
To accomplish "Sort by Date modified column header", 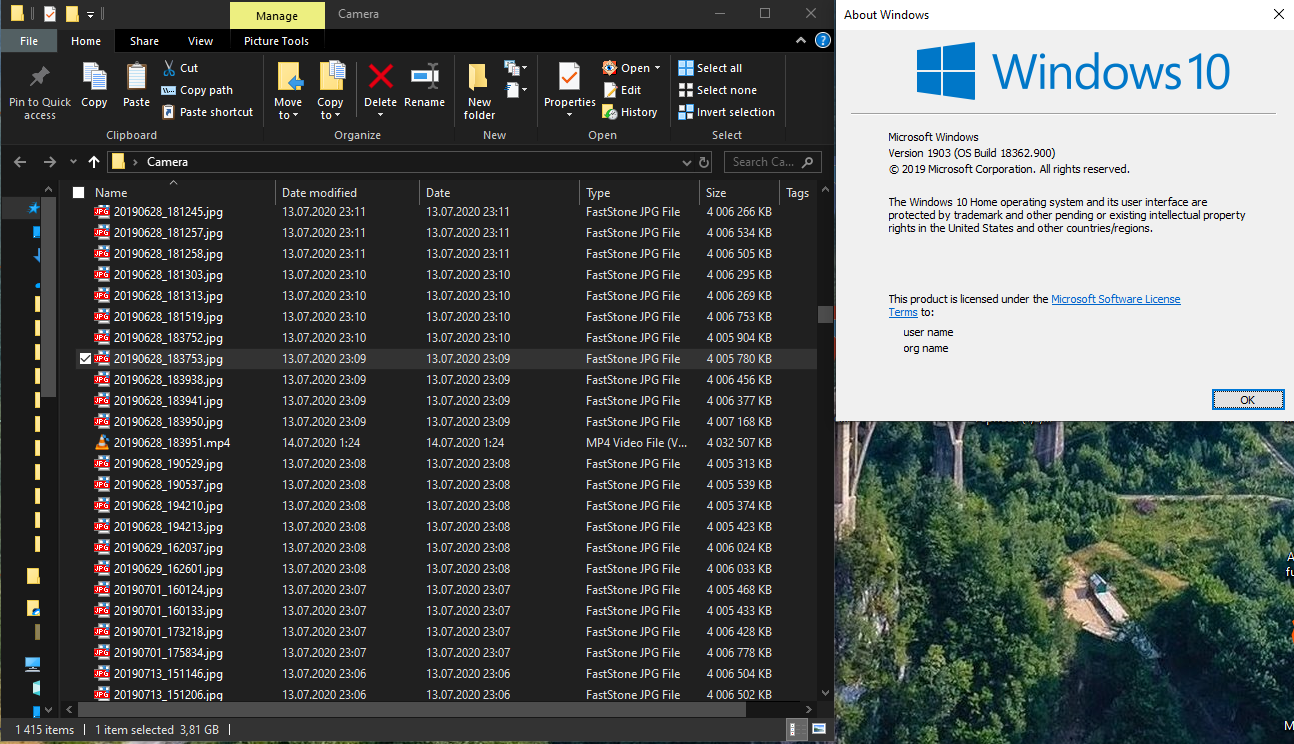I will [x=347, y=193].
